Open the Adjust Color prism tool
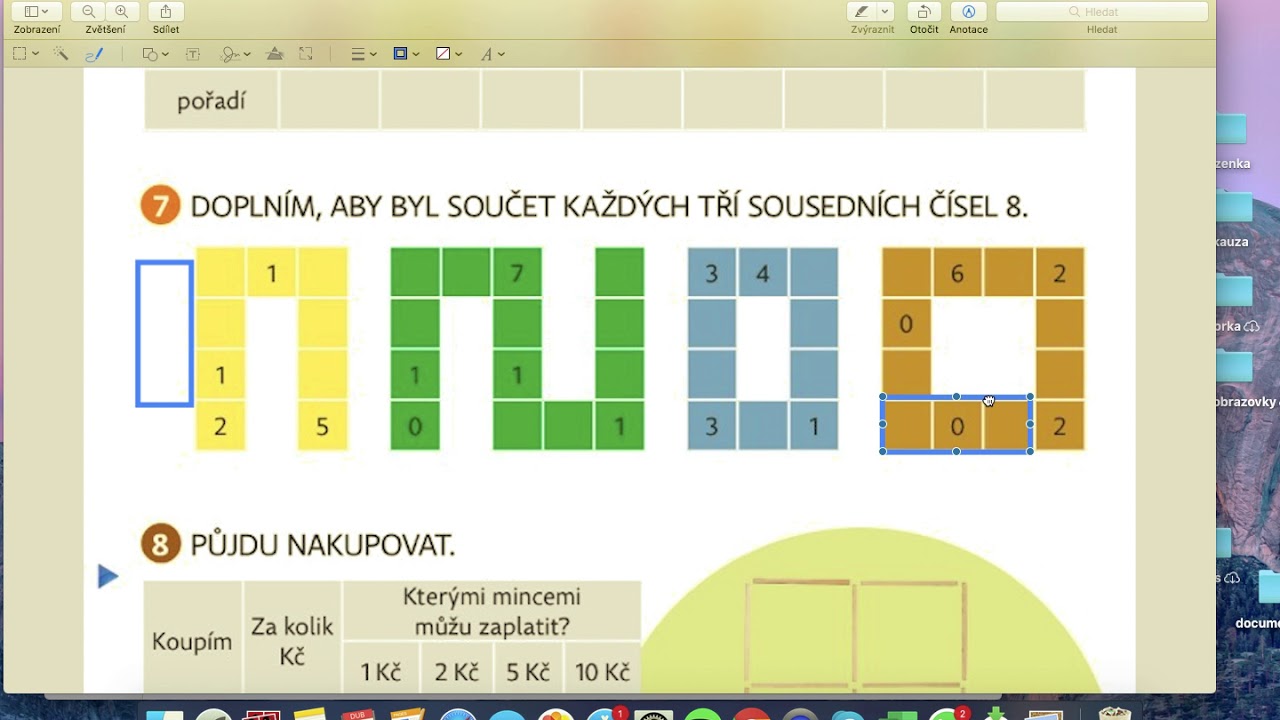The height and width of the screenshot is (720, 1280). 275,54
